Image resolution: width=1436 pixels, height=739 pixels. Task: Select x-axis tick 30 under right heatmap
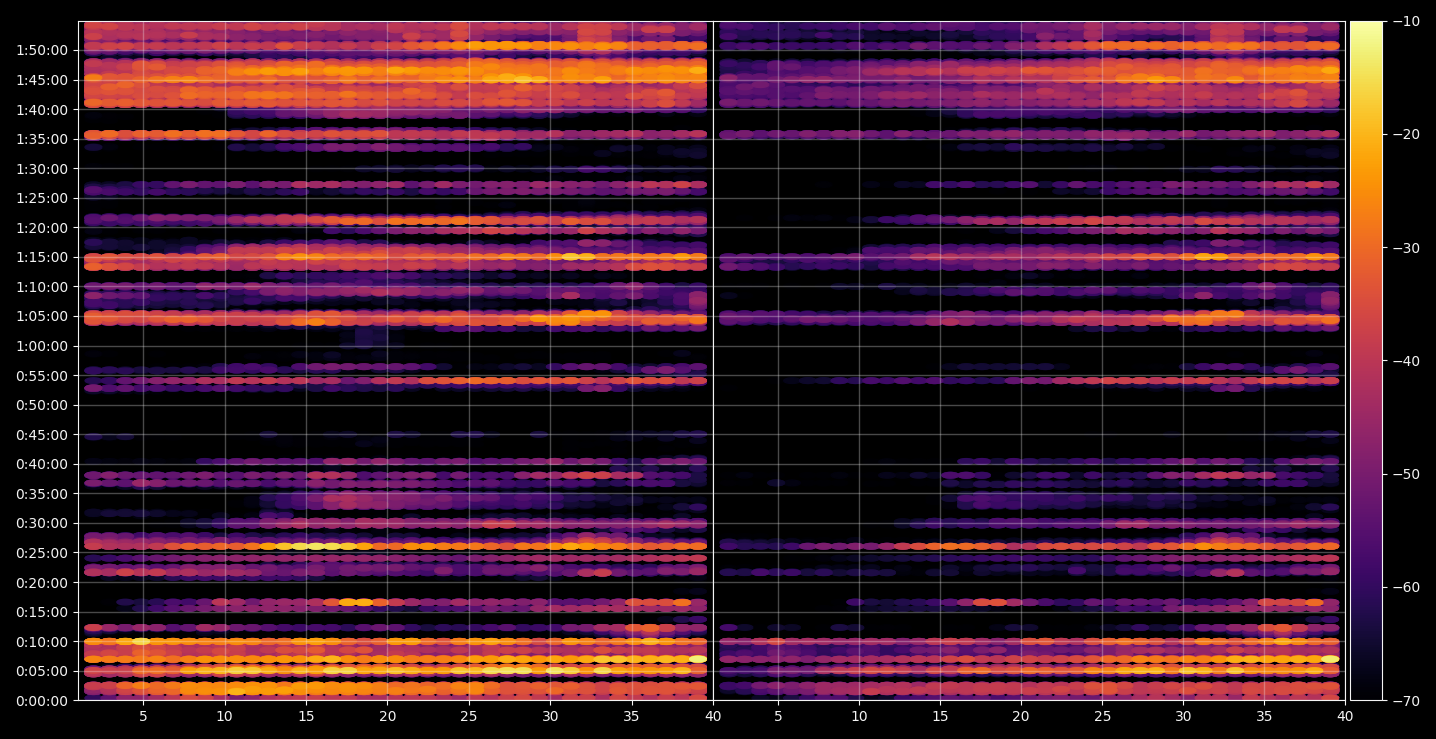click(1183, 717)
